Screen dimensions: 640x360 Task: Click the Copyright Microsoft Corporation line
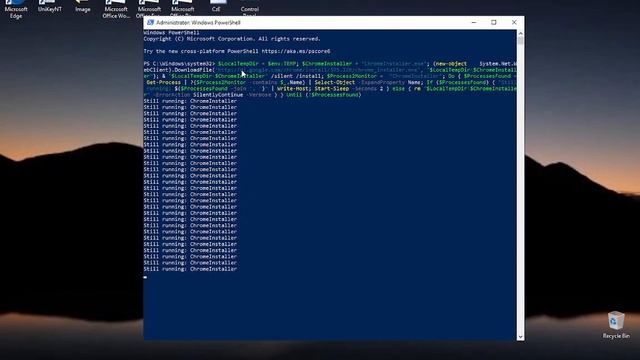coord(232,39)
